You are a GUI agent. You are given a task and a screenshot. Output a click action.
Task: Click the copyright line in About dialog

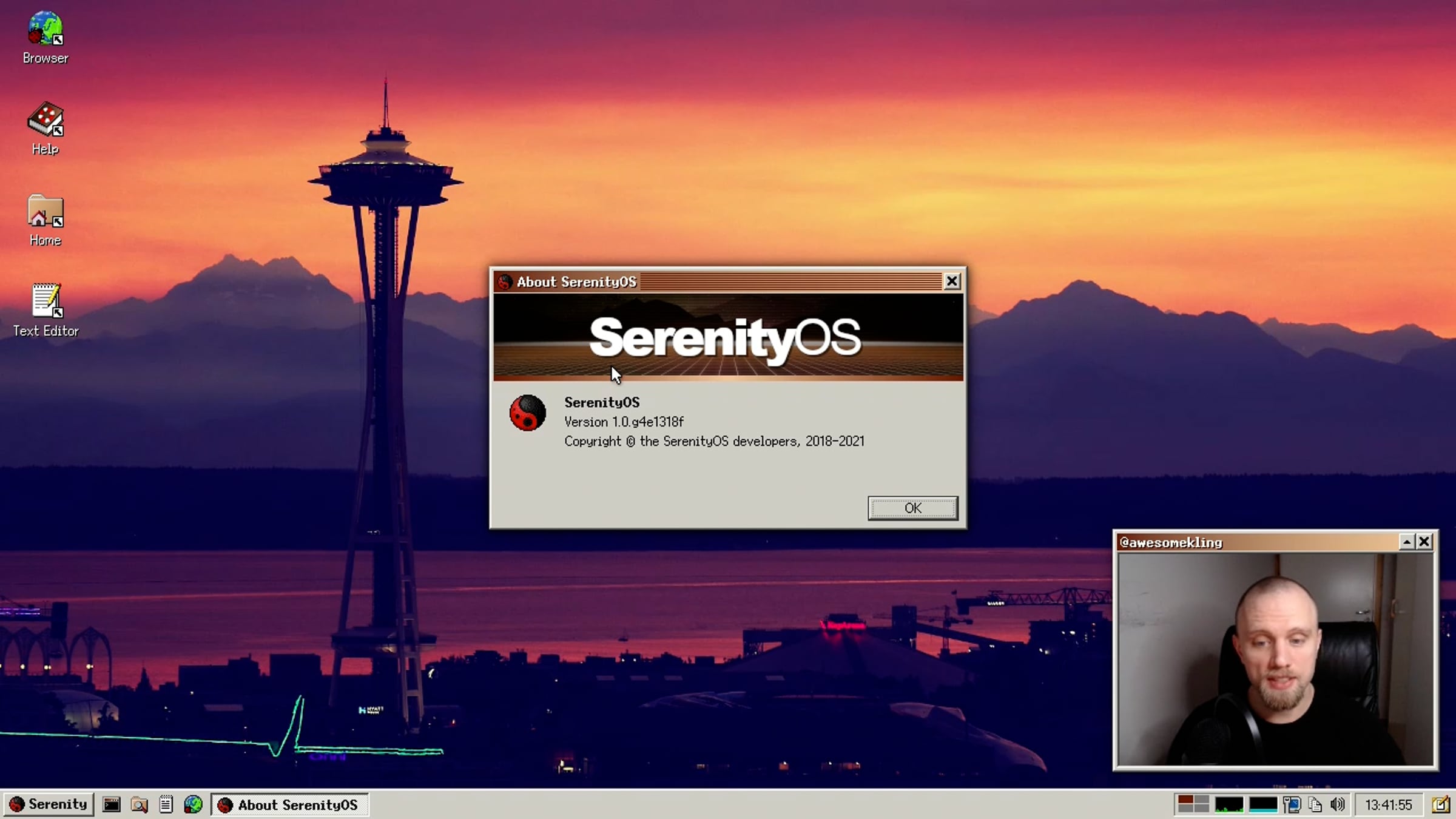coord(714,441)
